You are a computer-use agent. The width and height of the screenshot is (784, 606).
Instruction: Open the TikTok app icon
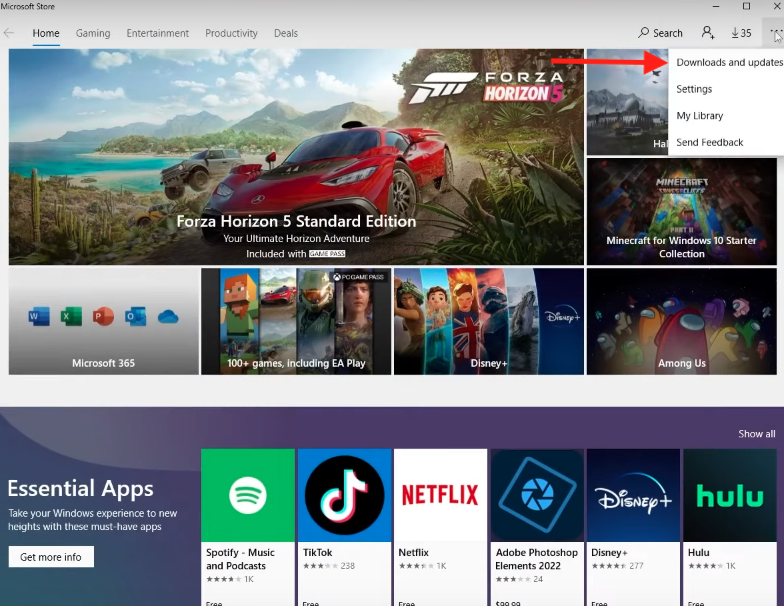click(344, 495)
